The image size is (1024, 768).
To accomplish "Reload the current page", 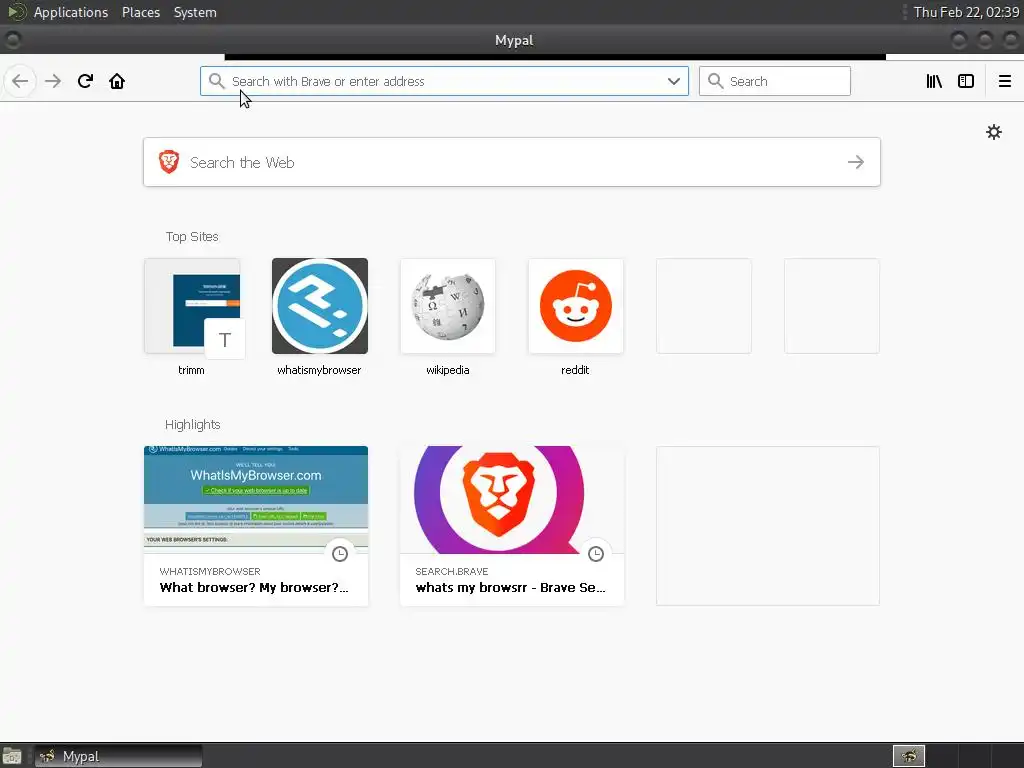I will point(85,81).
